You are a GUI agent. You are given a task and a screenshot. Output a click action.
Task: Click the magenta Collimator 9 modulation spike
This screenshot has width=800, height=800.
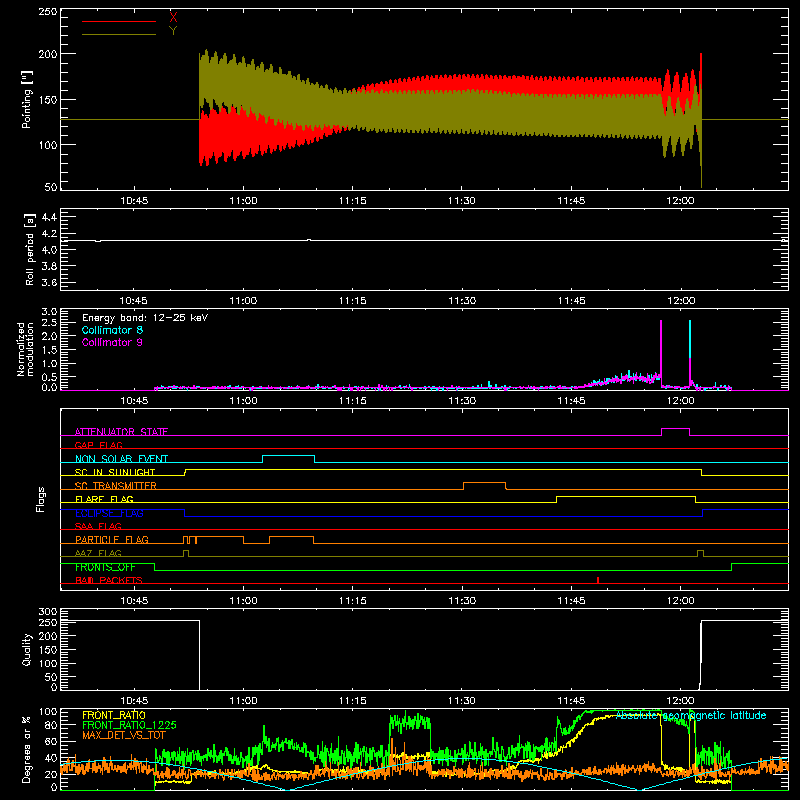click(x=661, y=349)
